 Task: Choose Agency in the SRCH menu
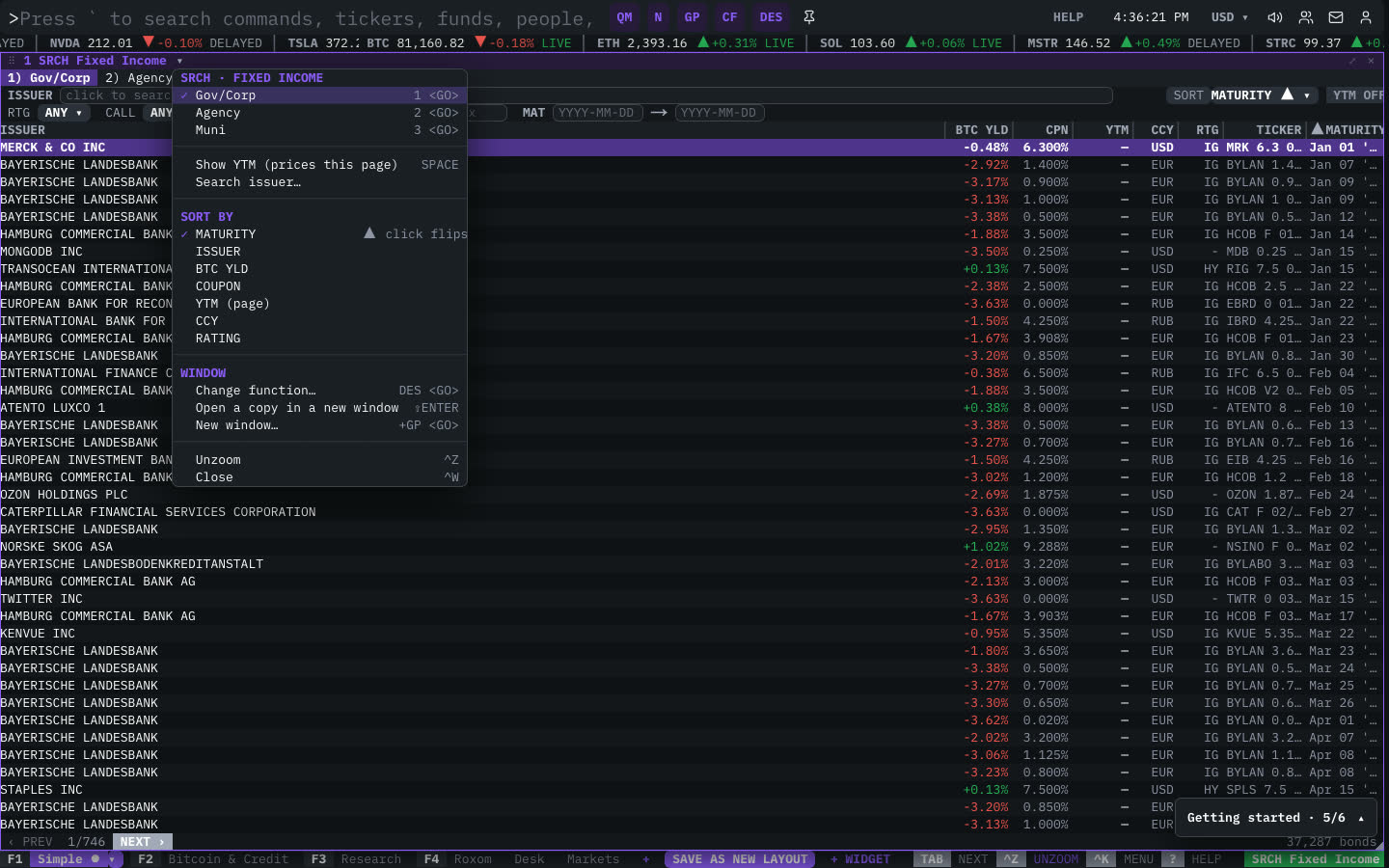pos(319,113)
